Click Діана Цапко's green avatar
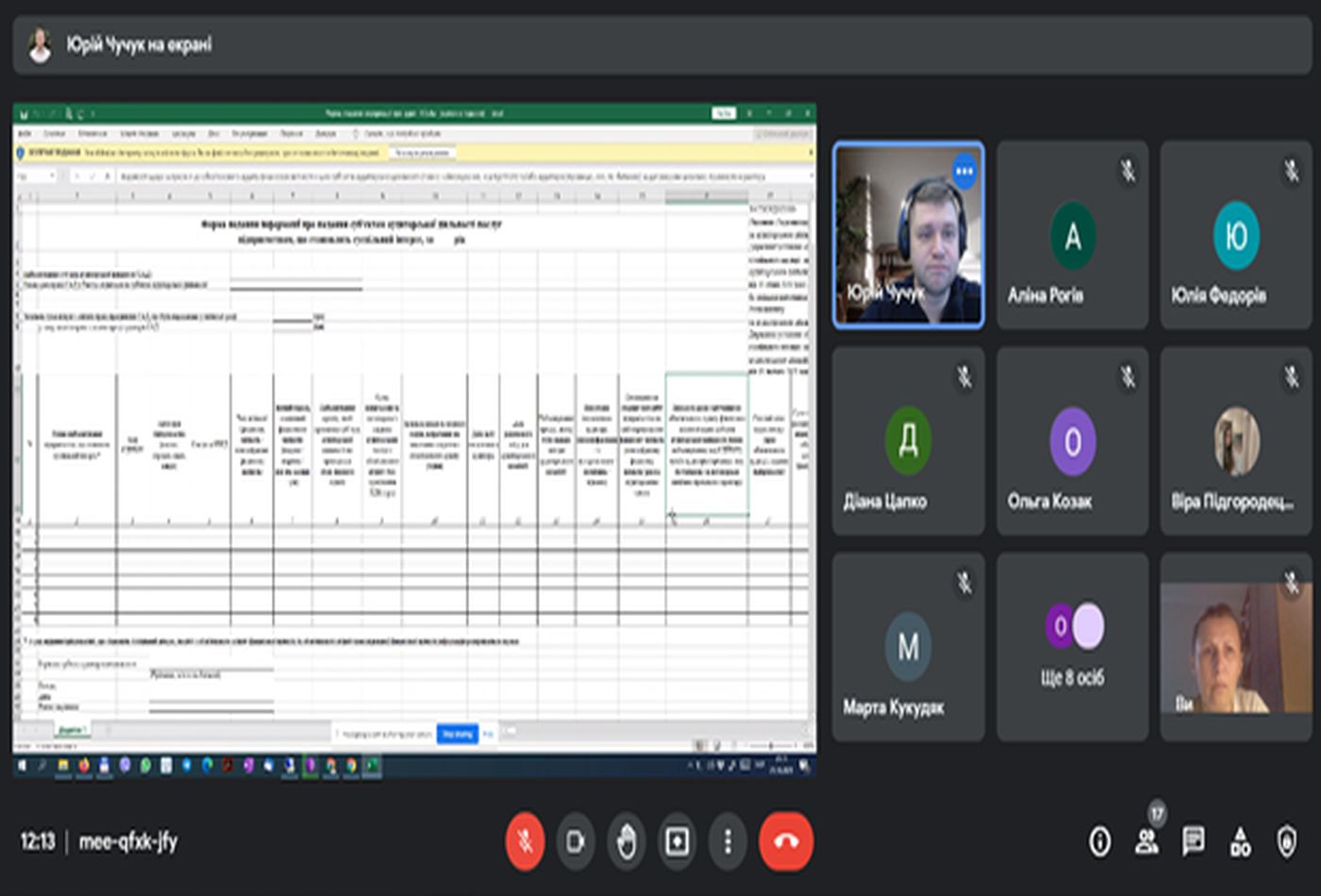The width and height of the screenshot is (1321, 896). 908,440
